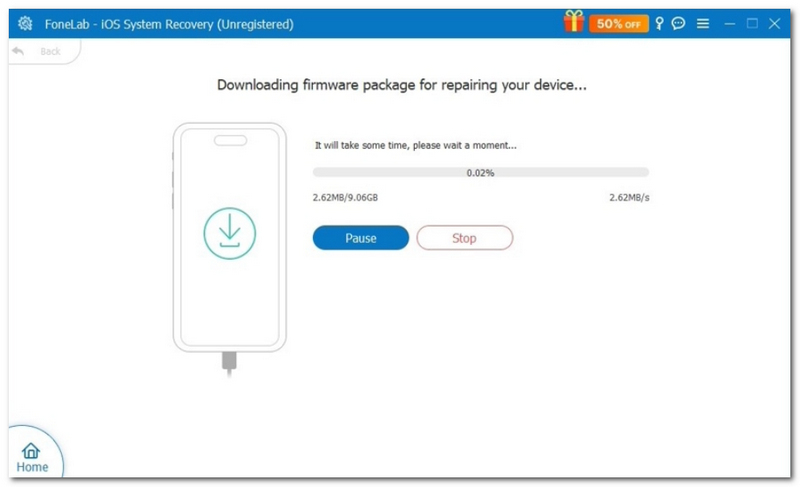Click the download progress bar
The width and height of the screenshot is (800, 487).
click(x=481, y=172)
